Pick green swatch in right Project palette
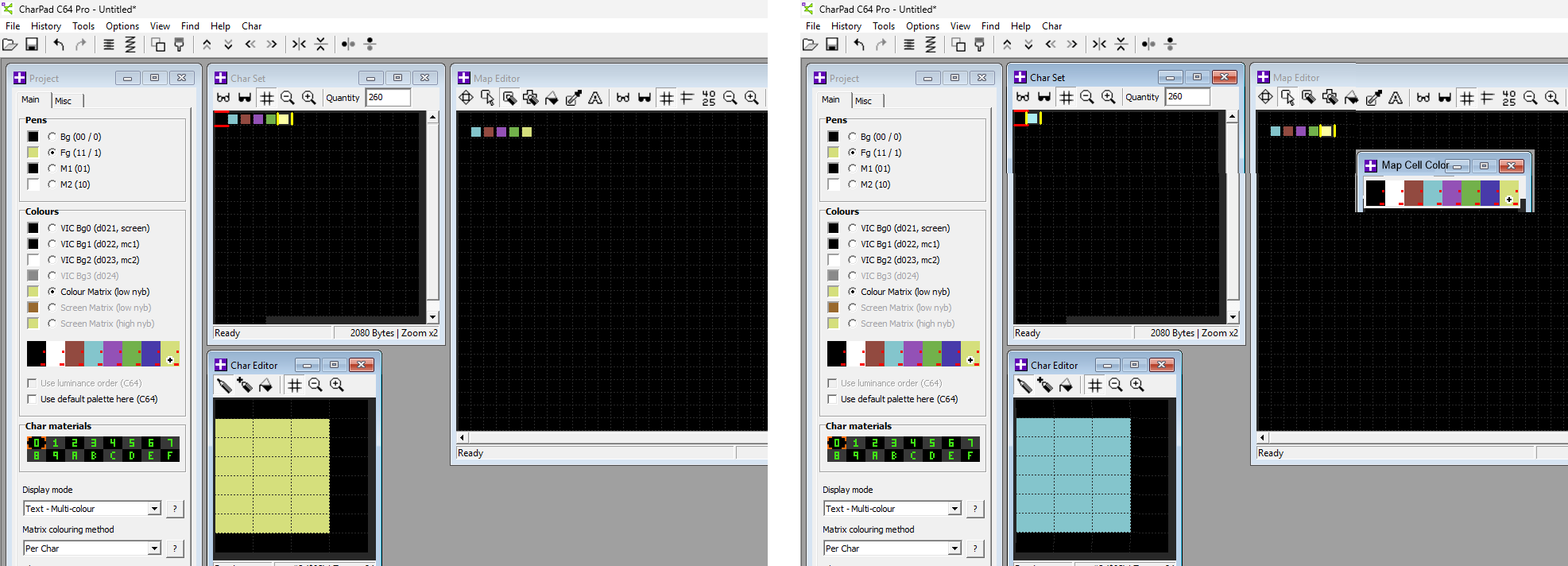The image size is (1568, 566). 932,354
